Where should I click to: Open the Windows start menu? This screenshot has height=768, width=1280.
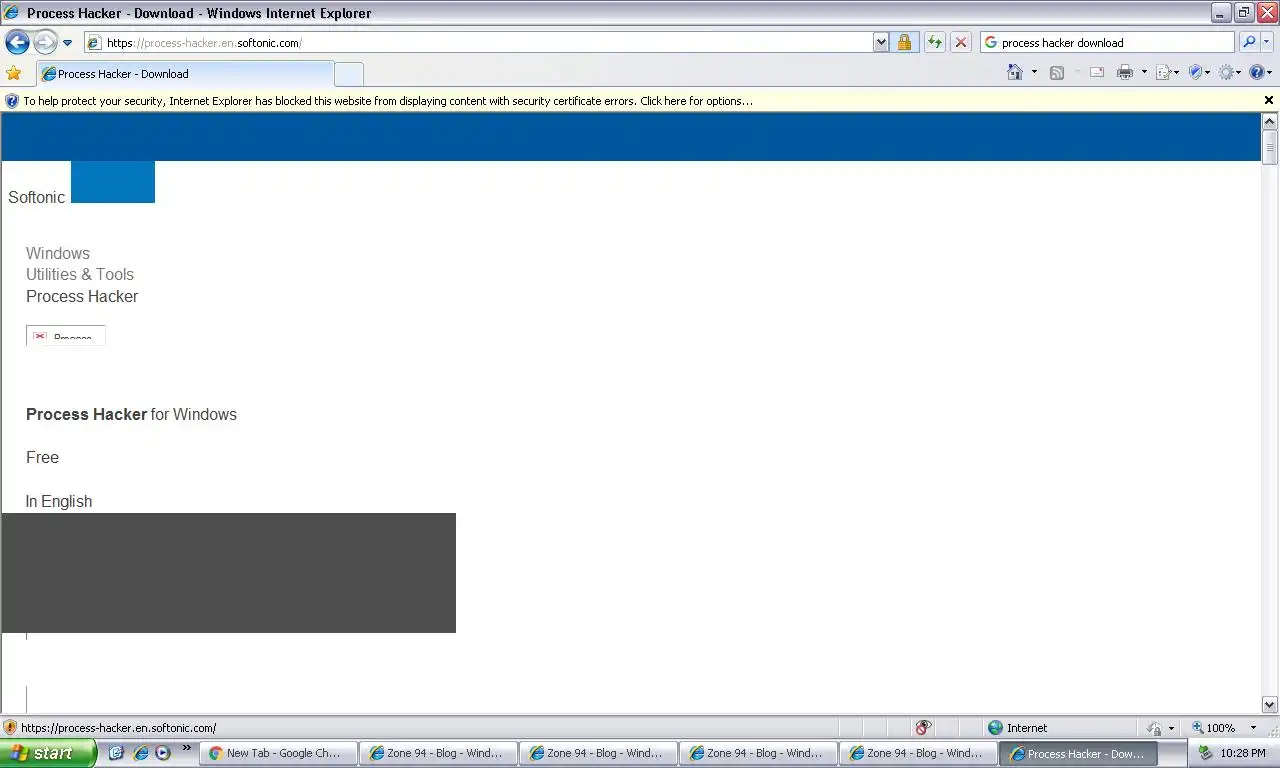point(48,753)
